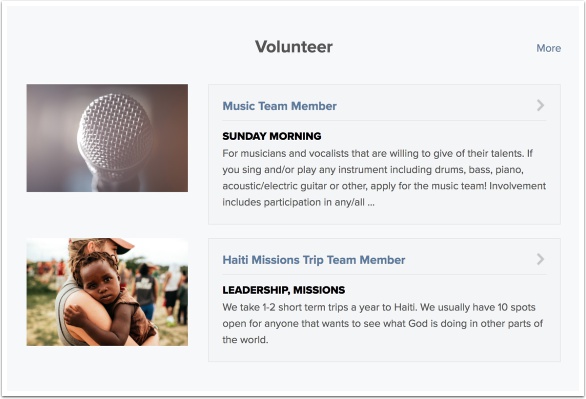Select the microphone photo thumbnail
586x399 pixels.
click(x=107, y=138)
